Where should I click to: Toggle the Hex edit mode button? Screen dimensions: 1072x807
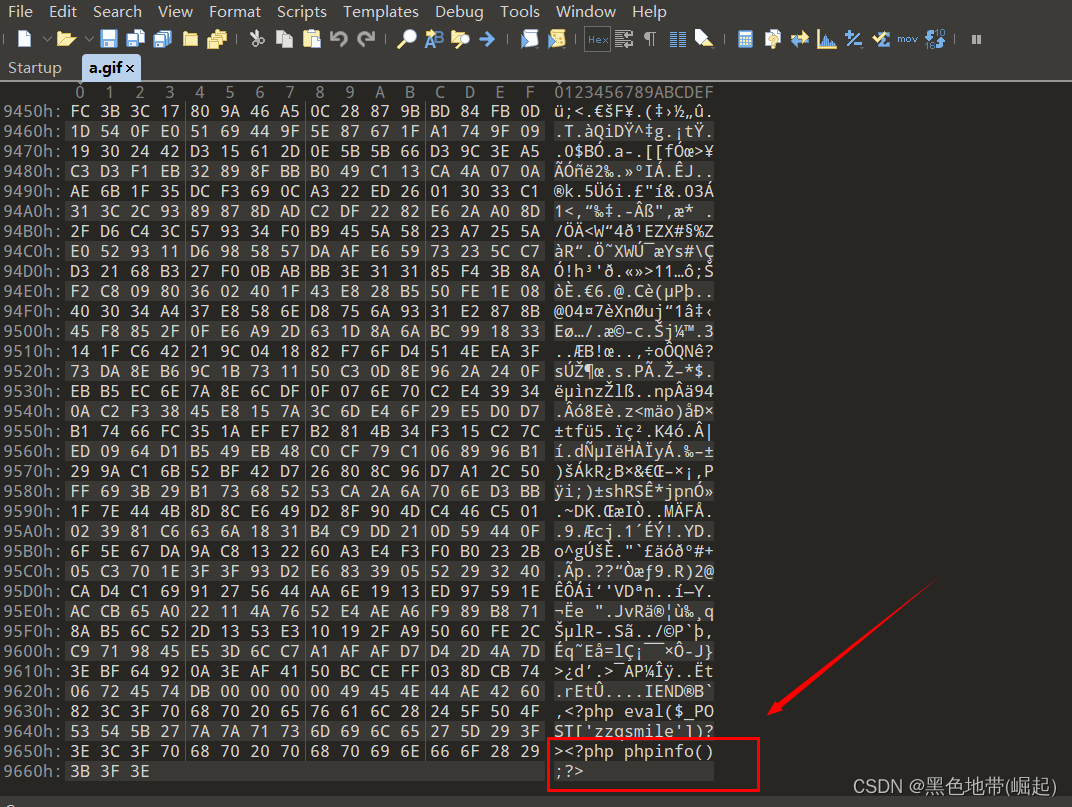598,40
